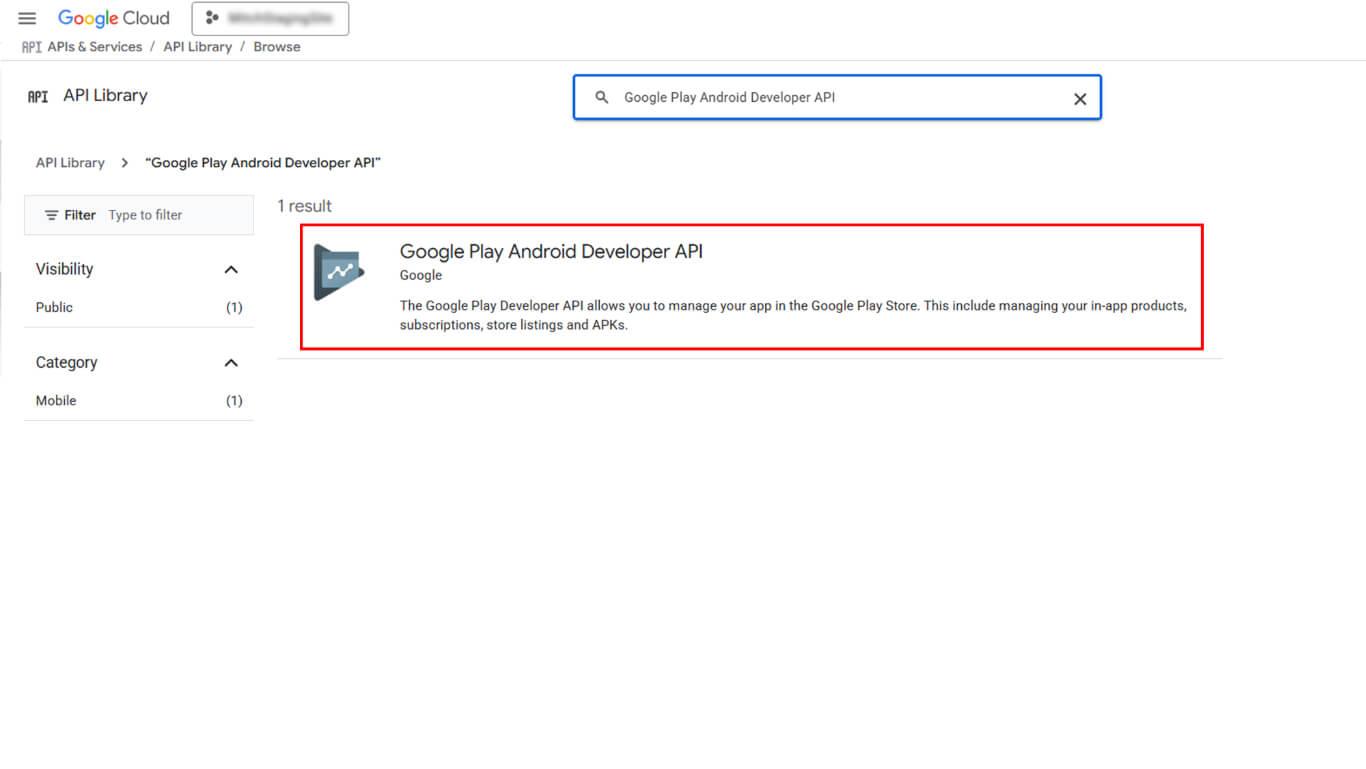Collapse the Category filter section
Screen dimensions: 1366x769
coord(231,362)
